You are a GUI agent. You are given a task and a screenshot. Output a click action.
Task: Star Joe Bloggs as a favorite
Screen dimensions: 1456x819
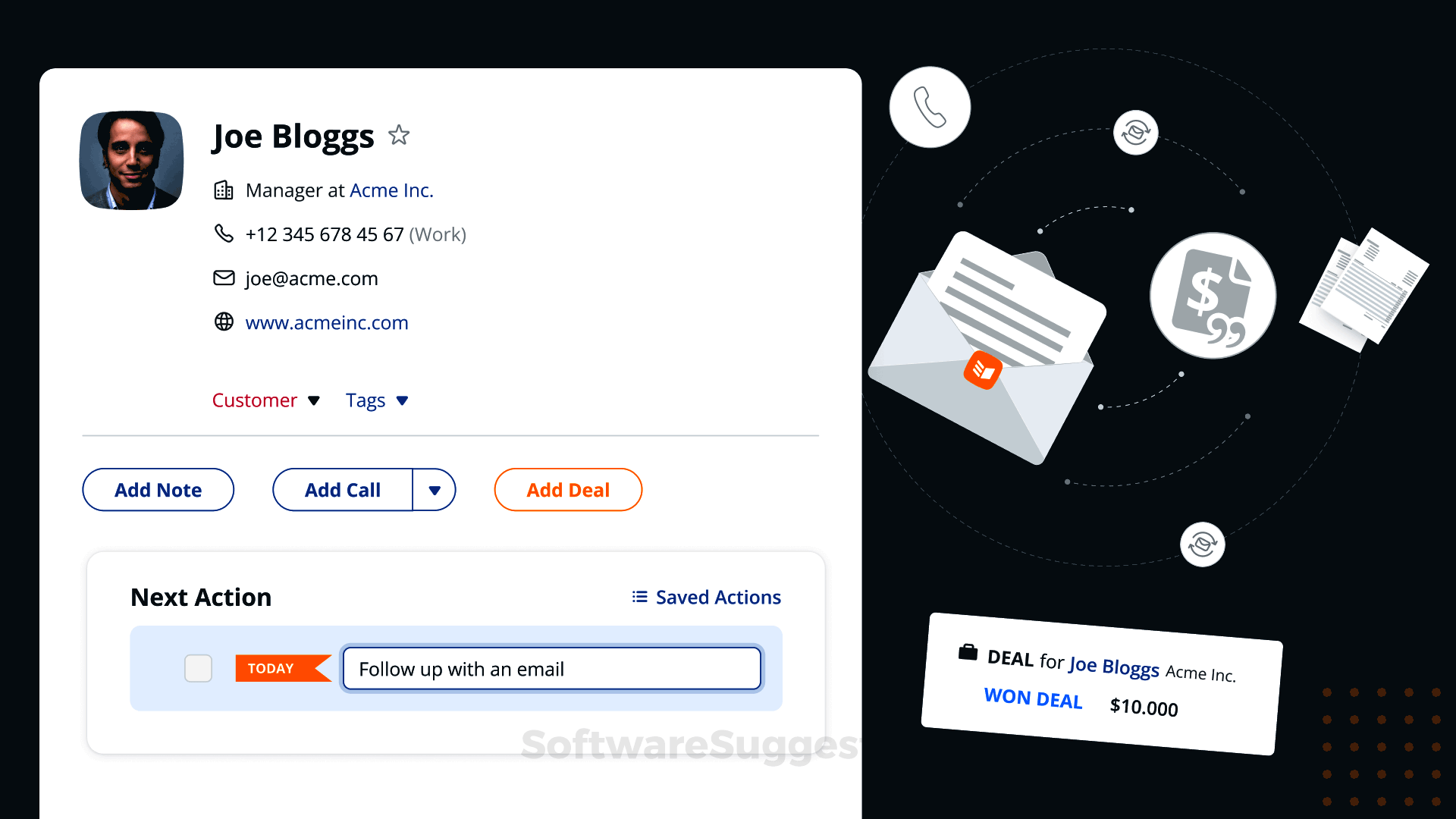pyautogui.click(x=399, y=136)
